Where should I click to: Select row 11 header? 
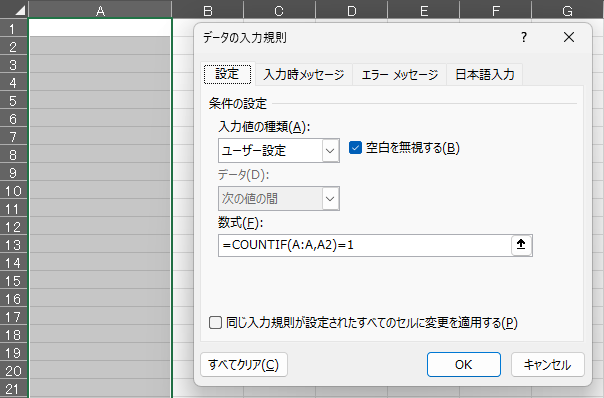coord(13,208)
